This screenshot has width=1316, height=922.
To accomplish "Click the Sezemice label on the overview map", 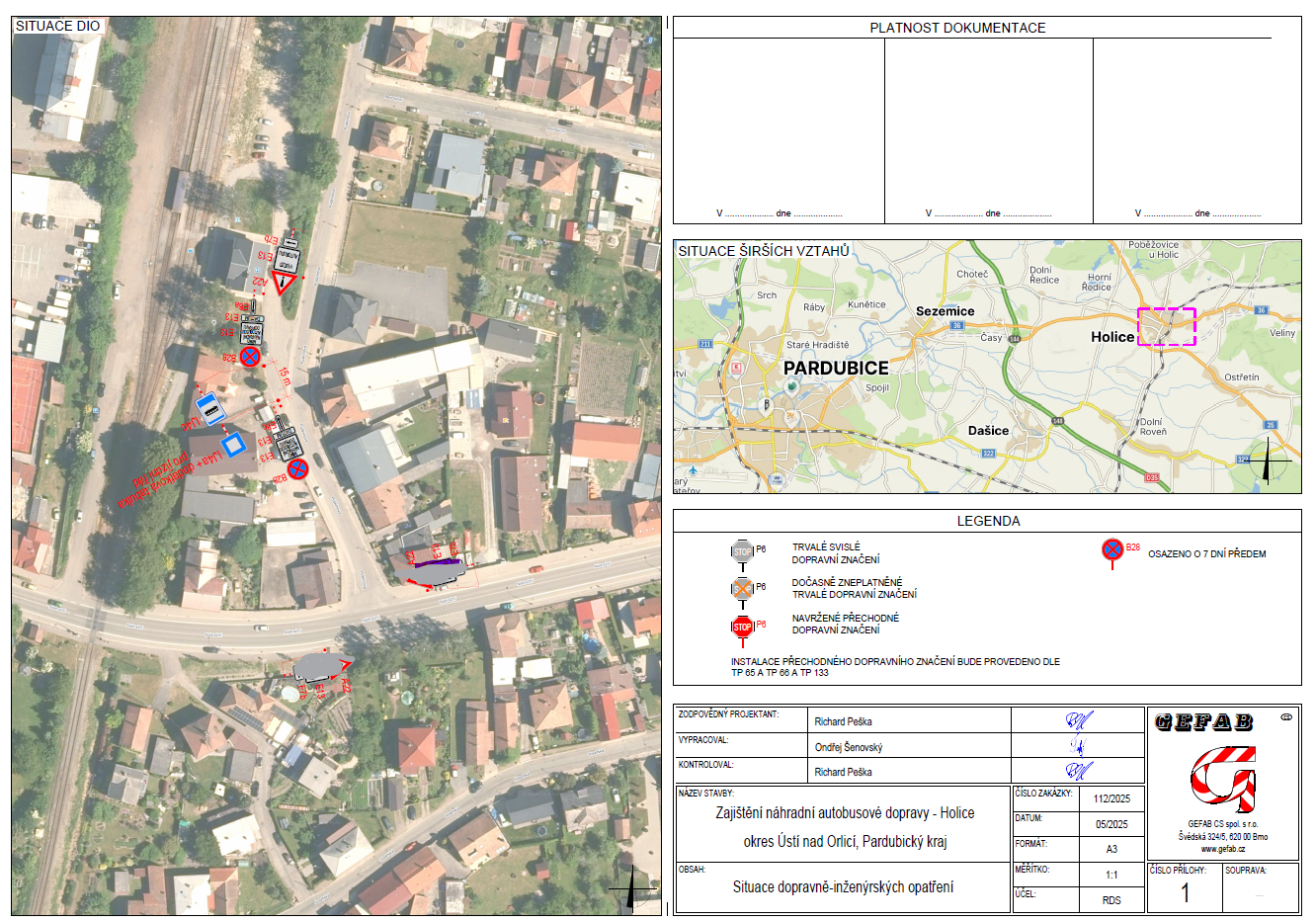I will coord(945,311).
